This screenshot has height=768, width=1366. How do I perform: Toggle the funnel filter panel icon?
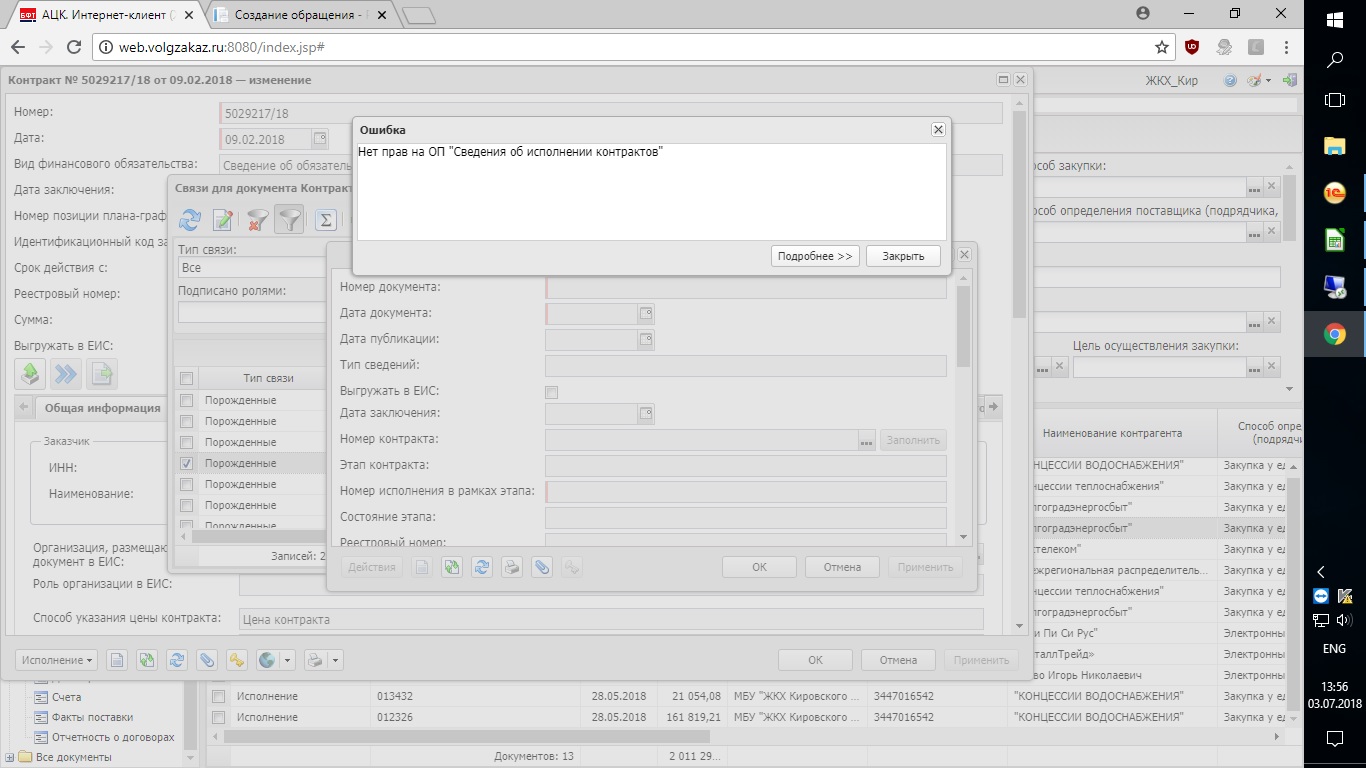point(289,220)
